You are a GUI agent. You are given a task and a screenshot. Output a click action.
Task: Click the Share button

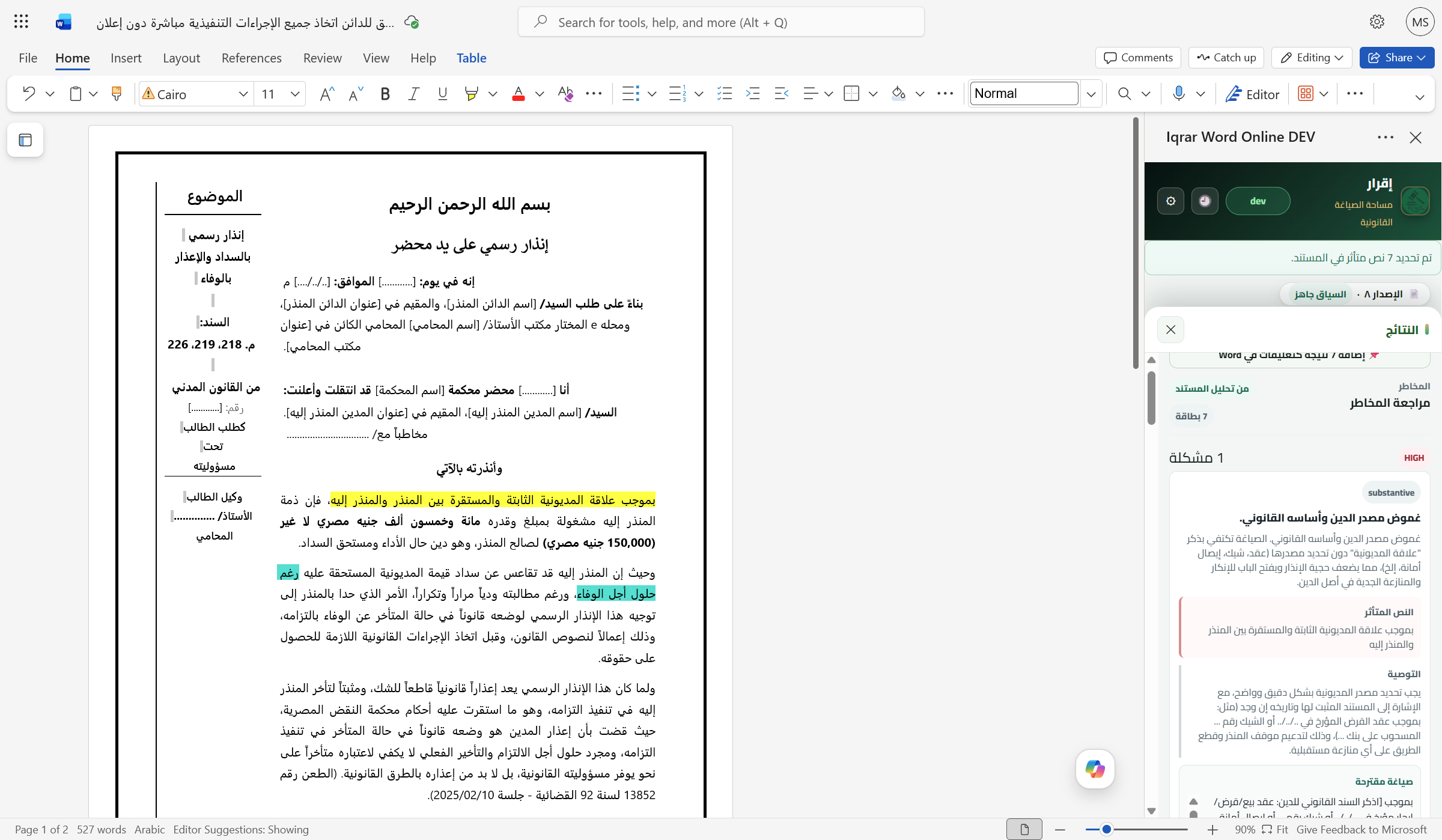[1397, 58]
